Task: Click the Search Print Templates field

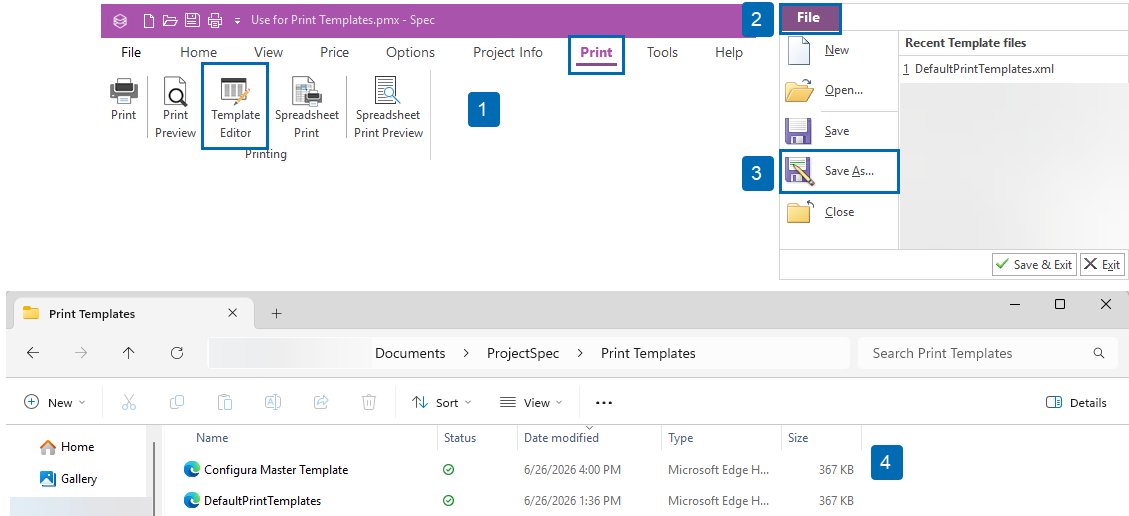Action: pyautogui.click(x=986, y=353)
